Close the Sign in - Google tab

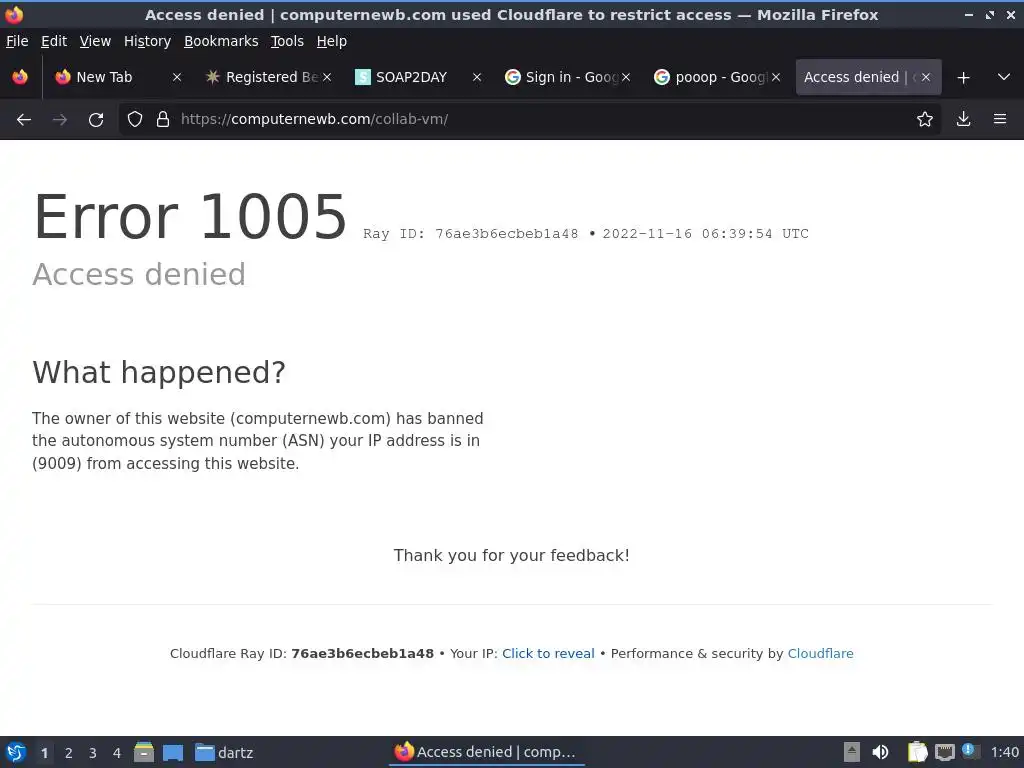[x=626, y=77]
